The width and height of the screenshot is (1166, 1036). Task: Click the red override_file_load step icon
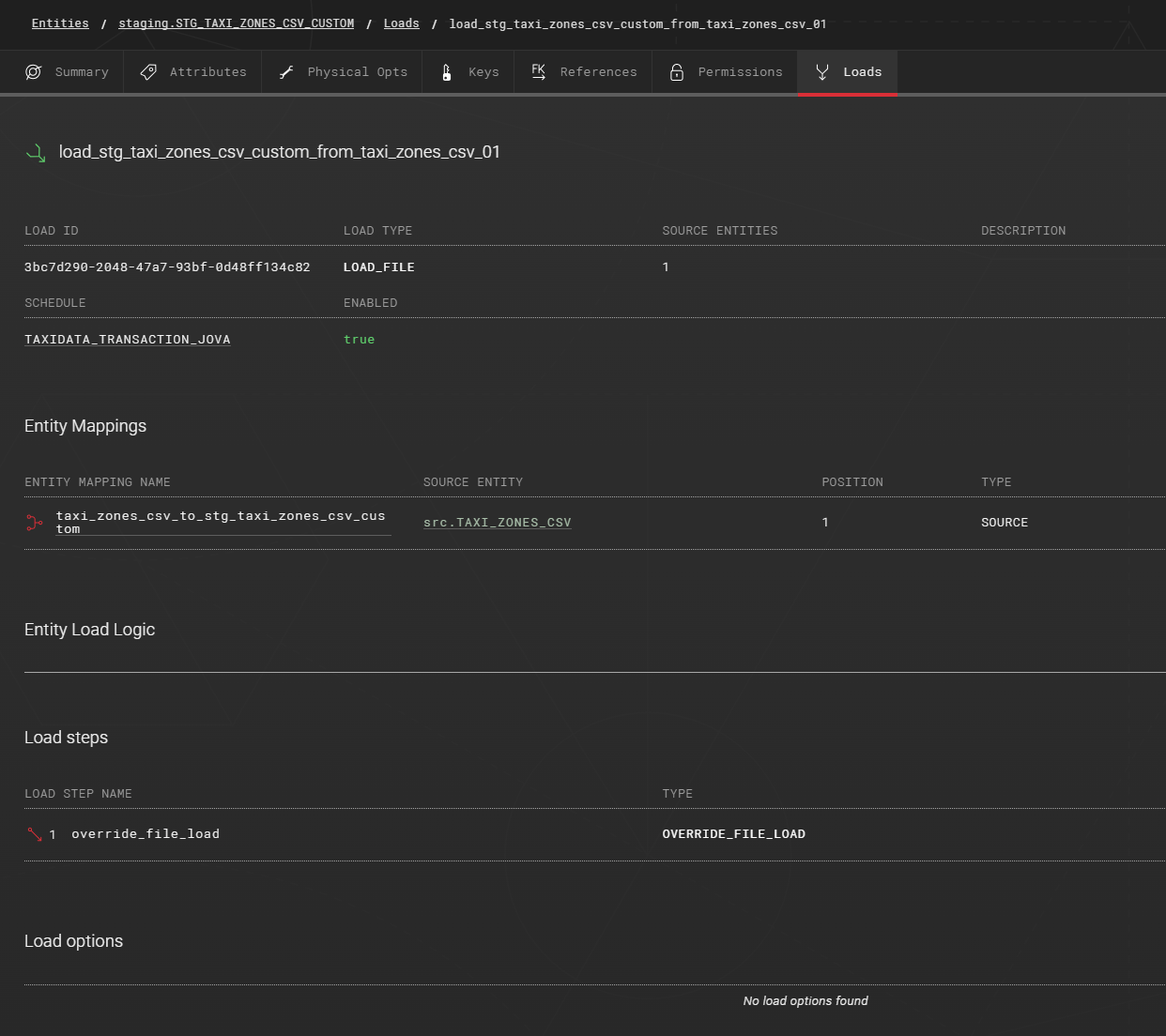click(x=35, y=834)
